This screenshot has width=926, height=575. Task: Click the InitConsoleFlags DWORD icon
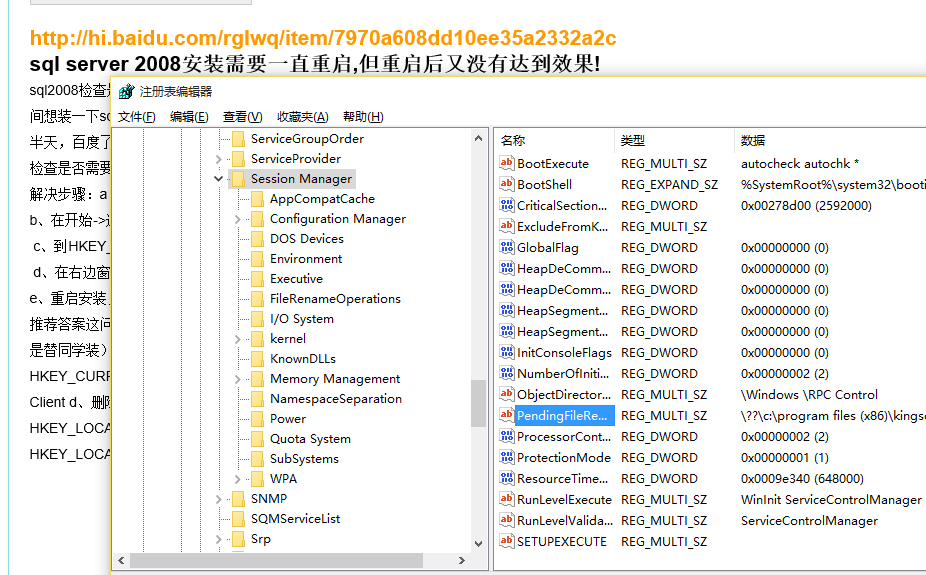507,352
